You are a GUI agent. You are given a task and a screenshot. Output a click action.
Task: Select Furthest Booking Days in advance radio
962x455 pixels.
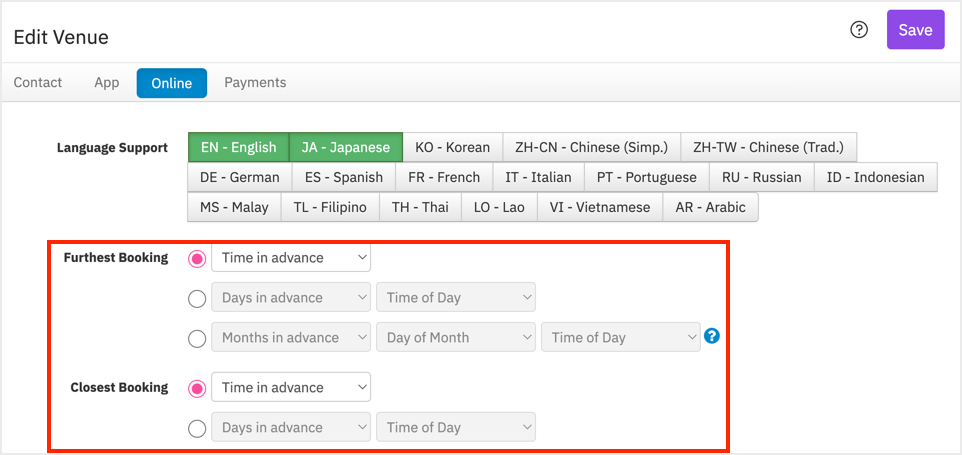197,299
